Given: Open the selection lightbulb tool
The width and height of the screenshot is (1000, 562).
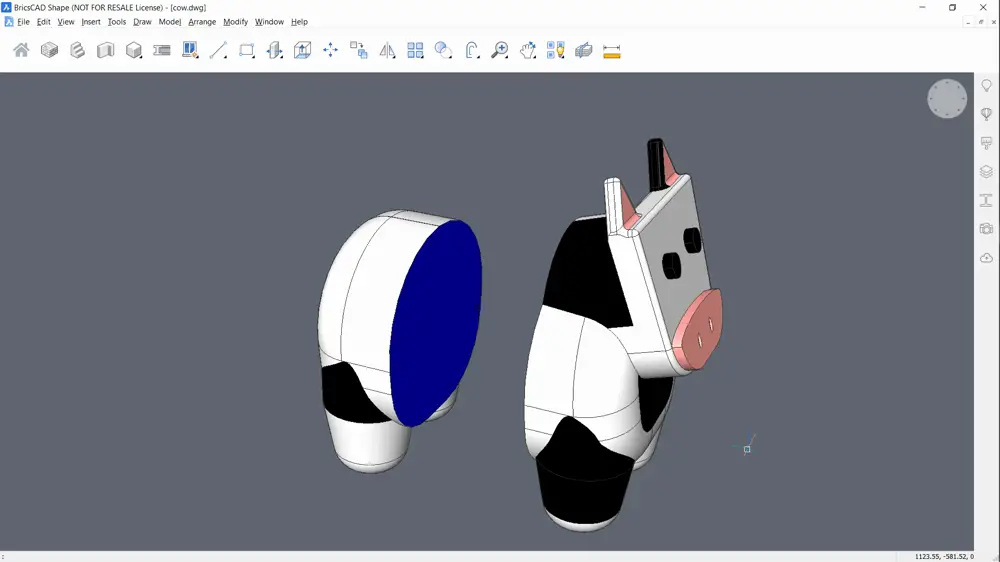Looking at the screenshot, I should [555, 50].
